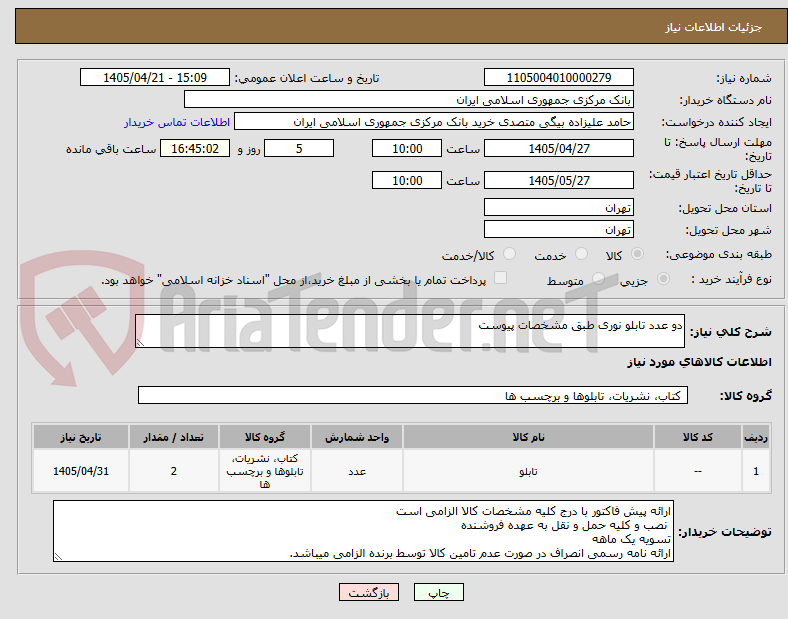The height and width of the screenshot is (619, 788).
Task: Click the resize handle of buyer notes textarea
Action: tap(58, 557)
